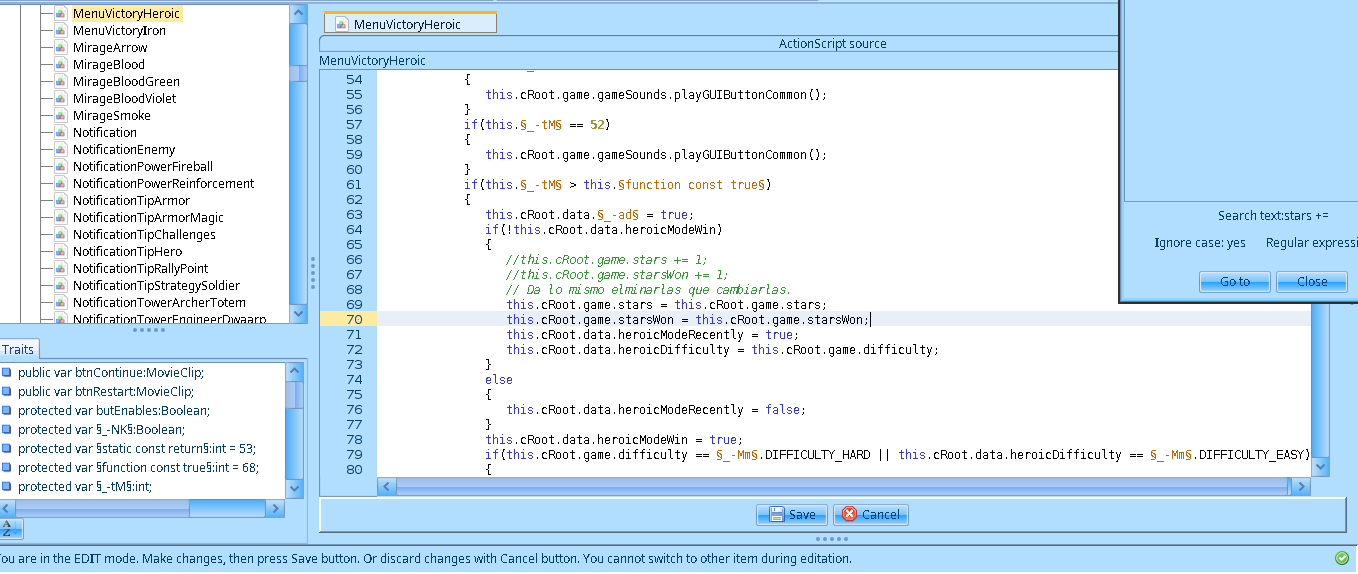
Task: Click the NotificationTipHero class icon
Action: click(61, 252)
